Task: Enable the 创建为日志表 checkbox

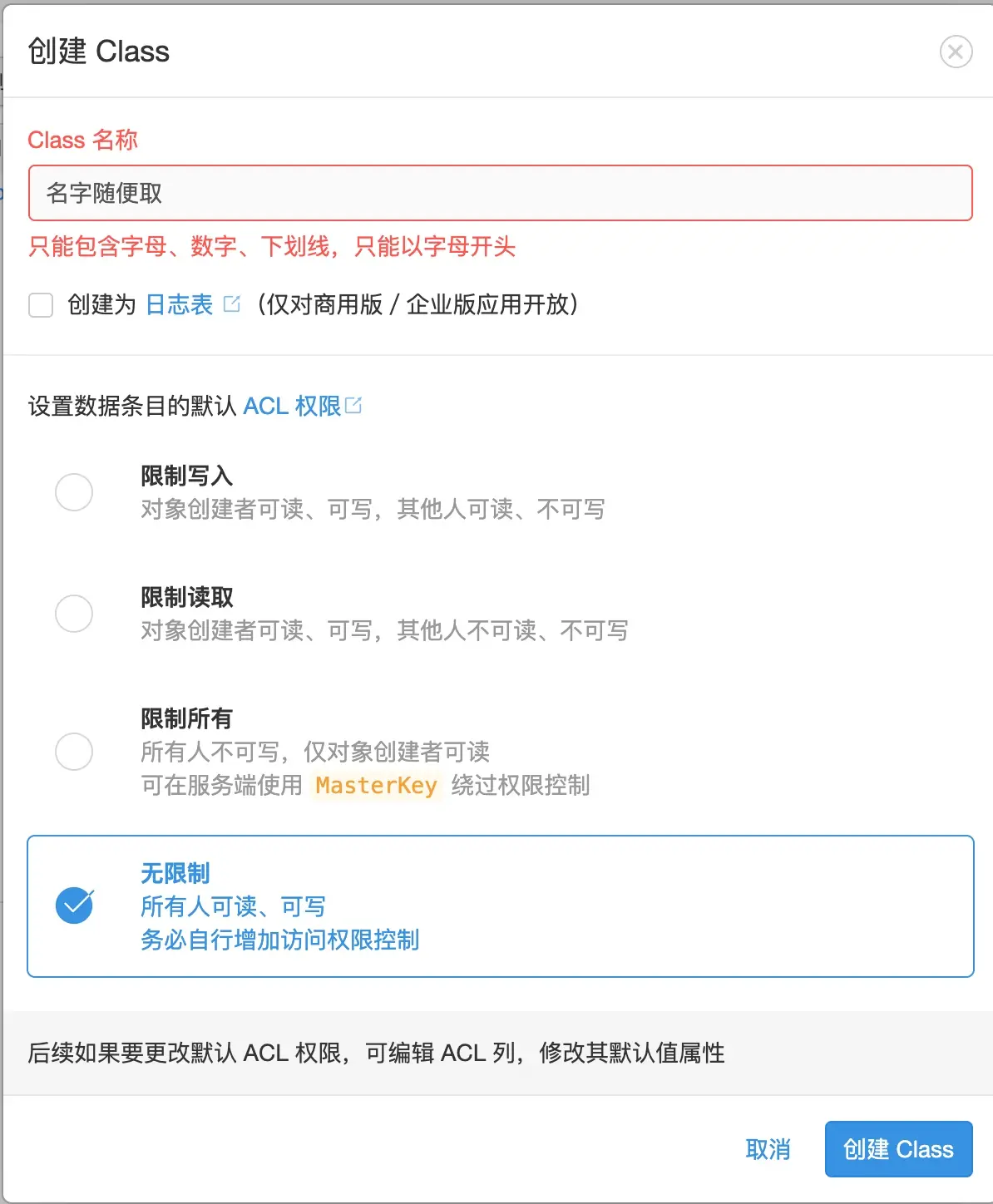Action: [41, 305]
